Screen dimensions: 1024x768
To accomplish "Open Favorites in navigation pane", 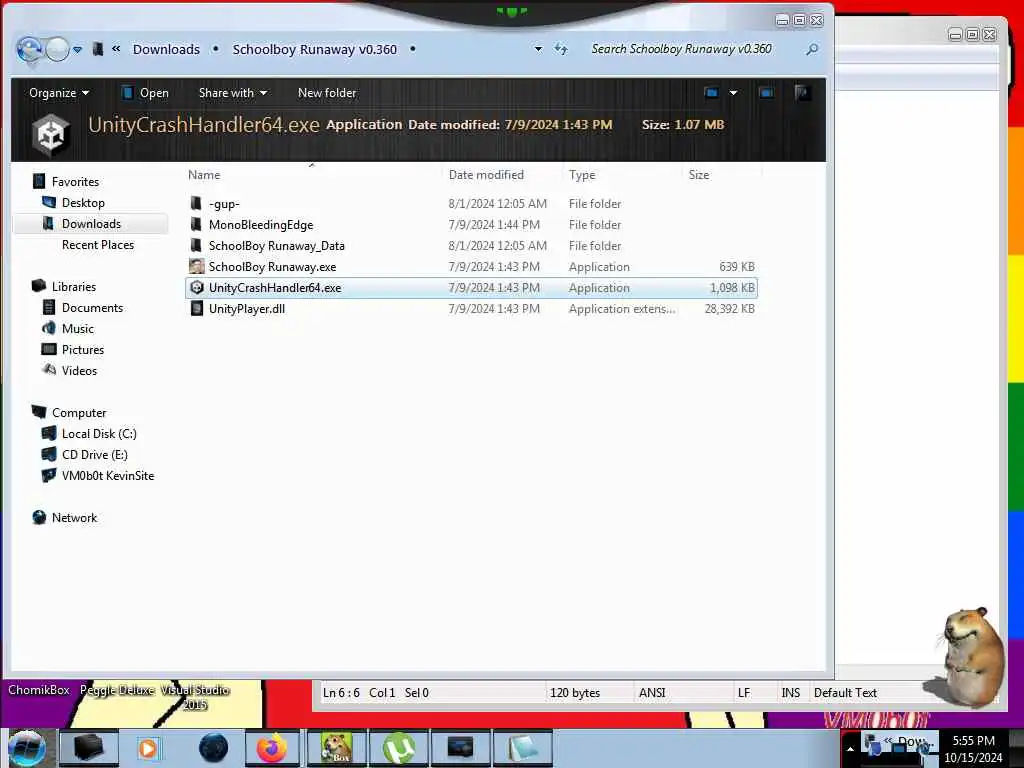I will coord(75,182).
